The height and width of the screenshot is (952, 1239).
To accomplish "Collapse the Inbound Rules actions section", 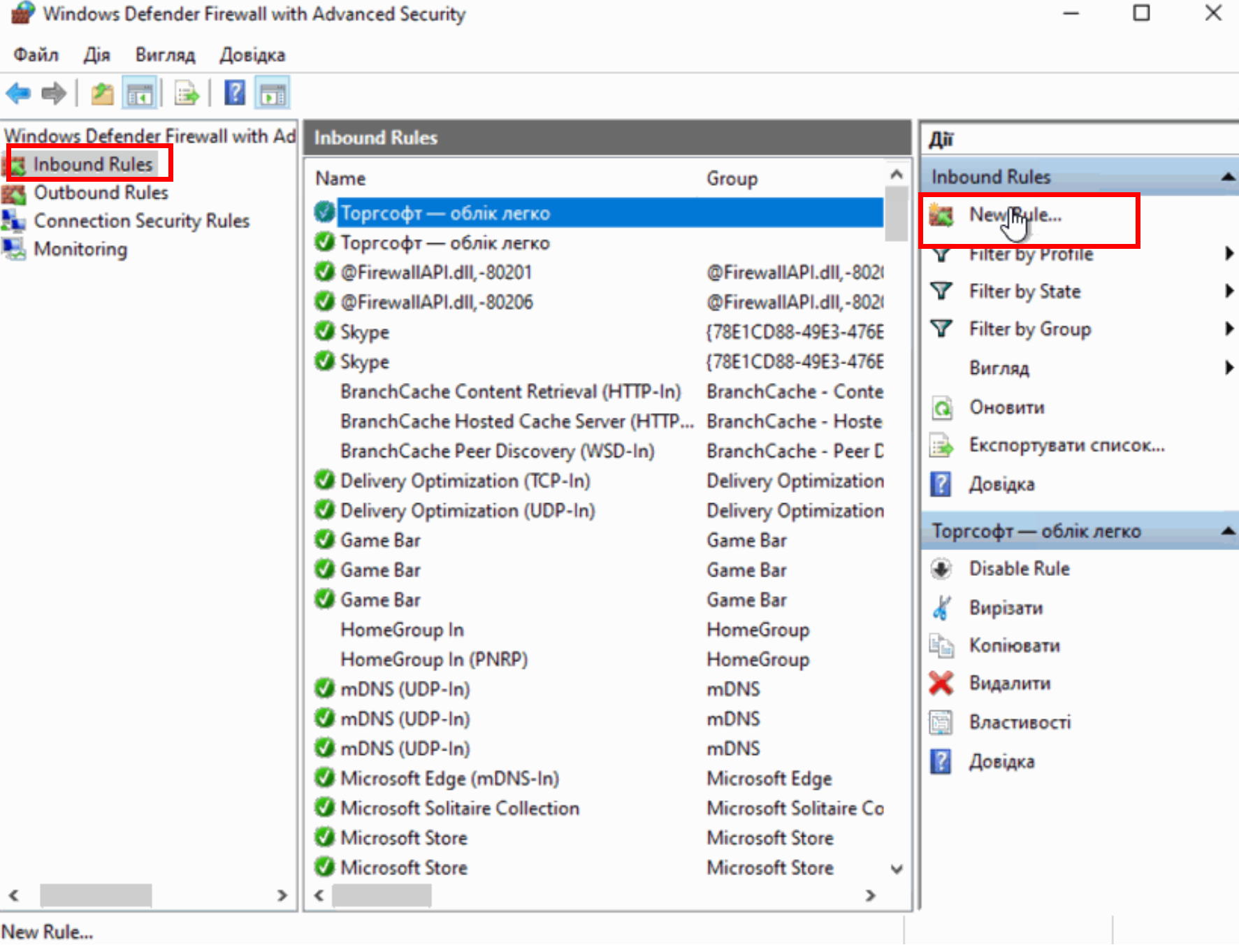I will tap(1227, 178).
